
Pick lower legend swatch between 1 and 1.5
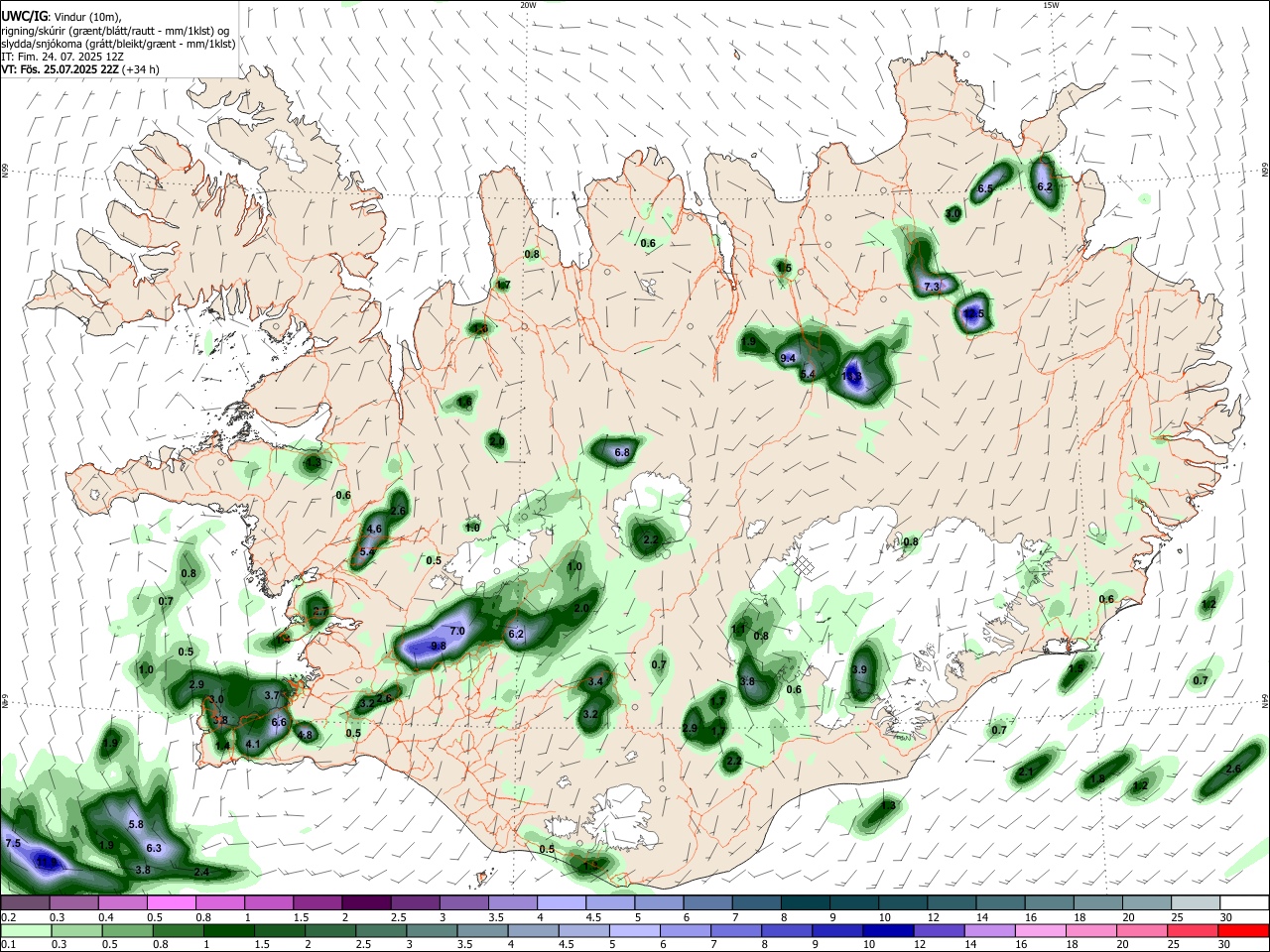click(x=229, y=930)
